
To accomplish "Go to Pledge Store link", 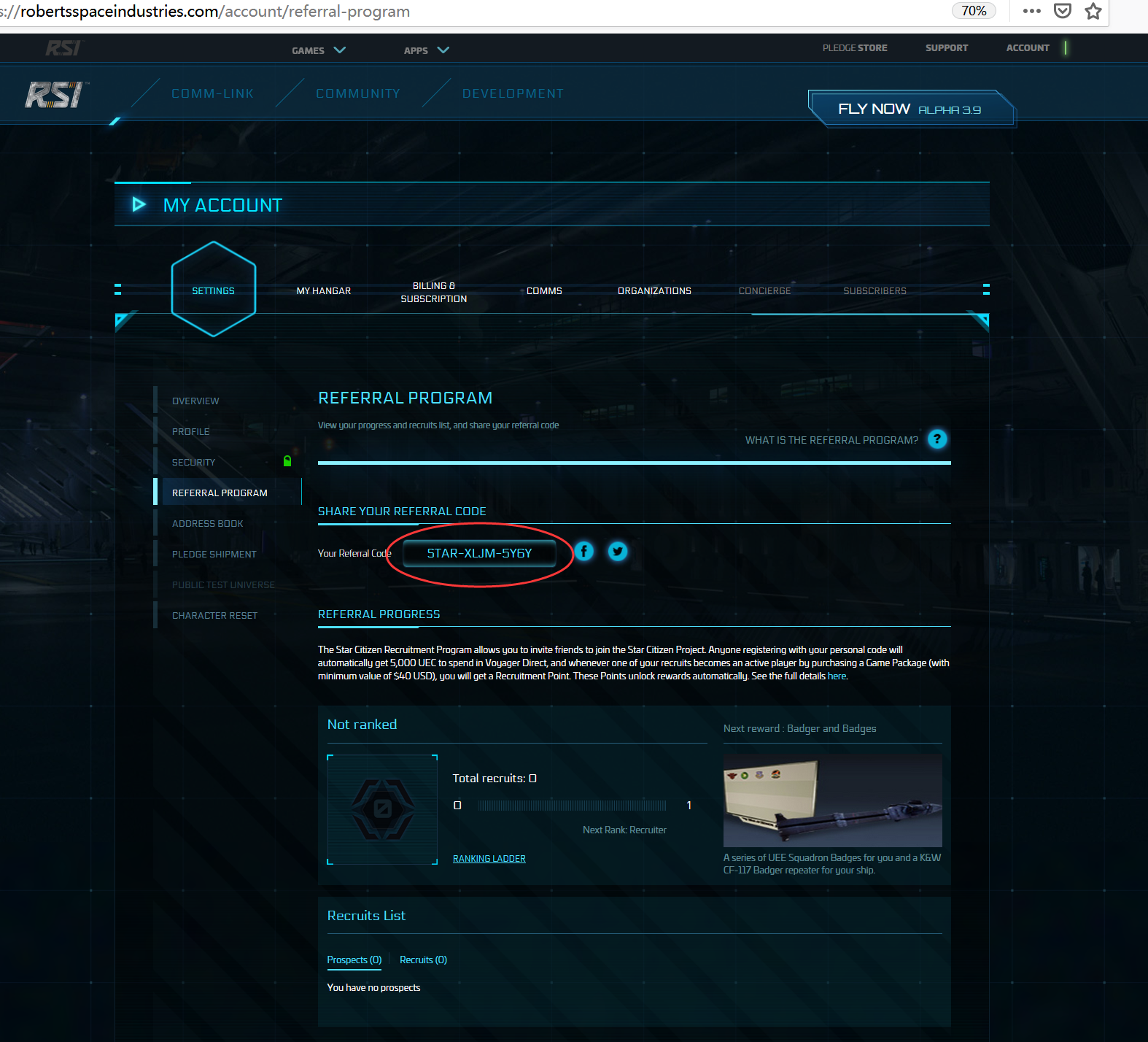I will pos(855,48).
